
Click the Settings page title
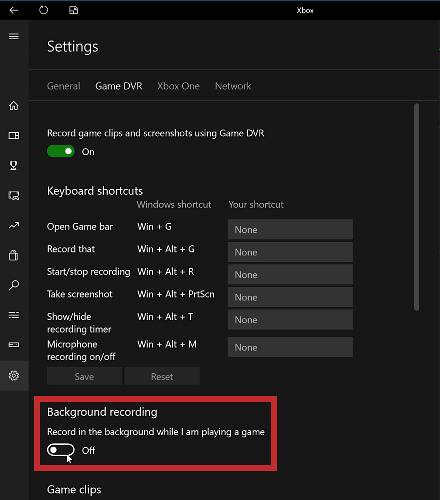pos(72,47)
